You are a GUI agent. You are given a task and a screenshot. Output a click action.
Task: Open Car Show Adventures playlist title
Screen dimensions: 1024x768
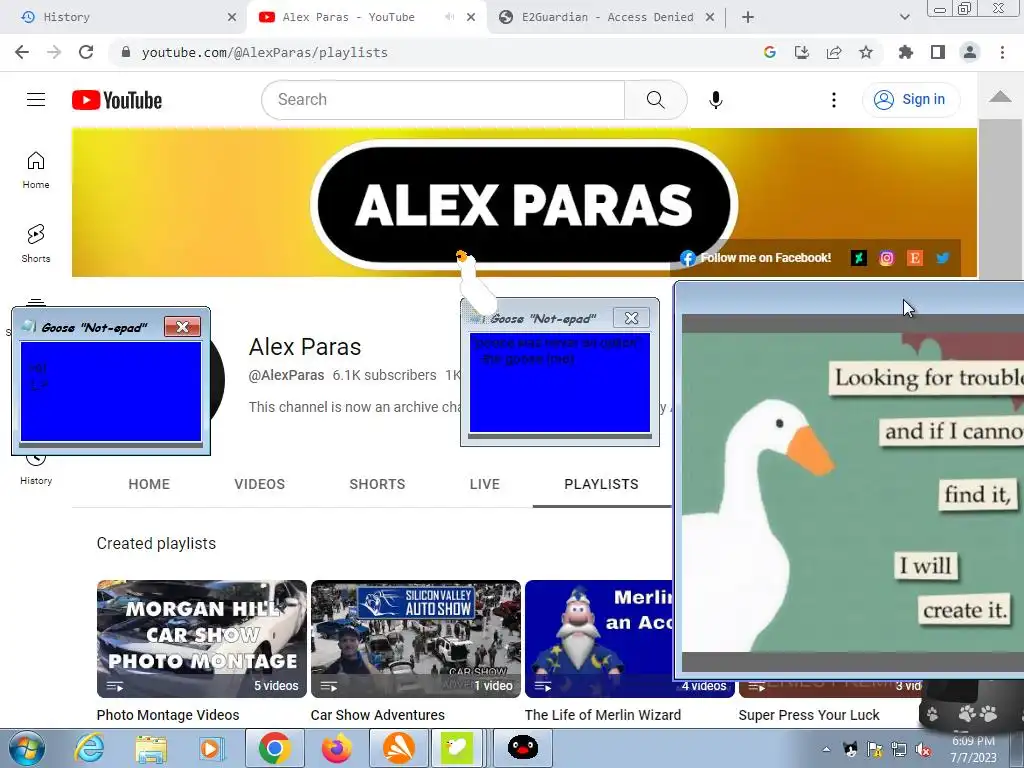(x=377, y=715)
